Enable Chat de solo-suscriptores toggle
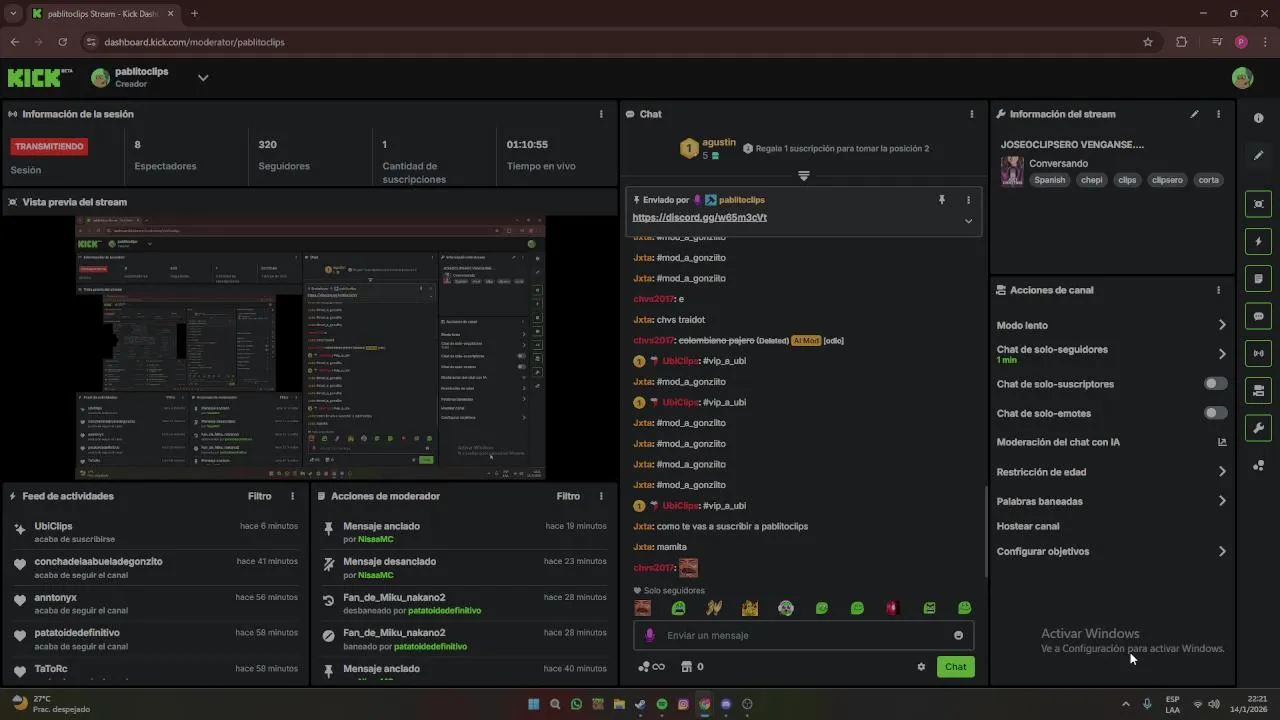1280x720 pixels. pyautogui.click(x=1215, y=384)
